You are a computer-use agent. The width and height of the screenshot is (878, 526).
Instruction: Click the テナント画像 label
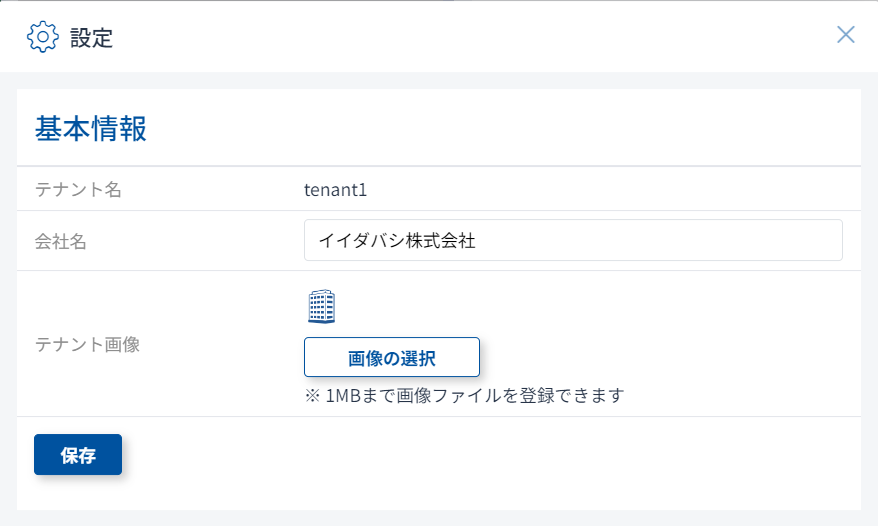point(87,344)
